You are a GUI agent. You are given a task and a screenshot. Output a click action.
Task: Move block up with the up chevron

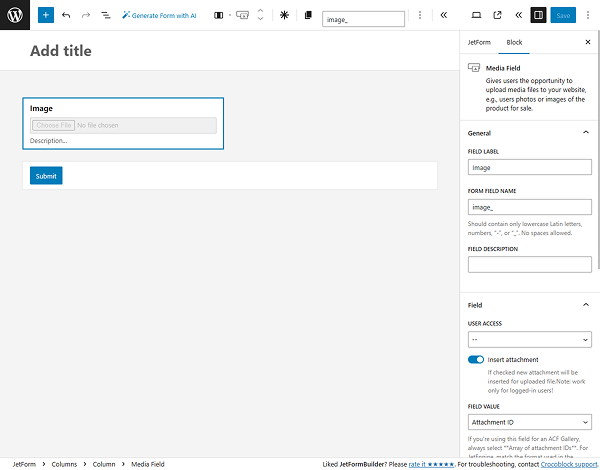point(261,11)
